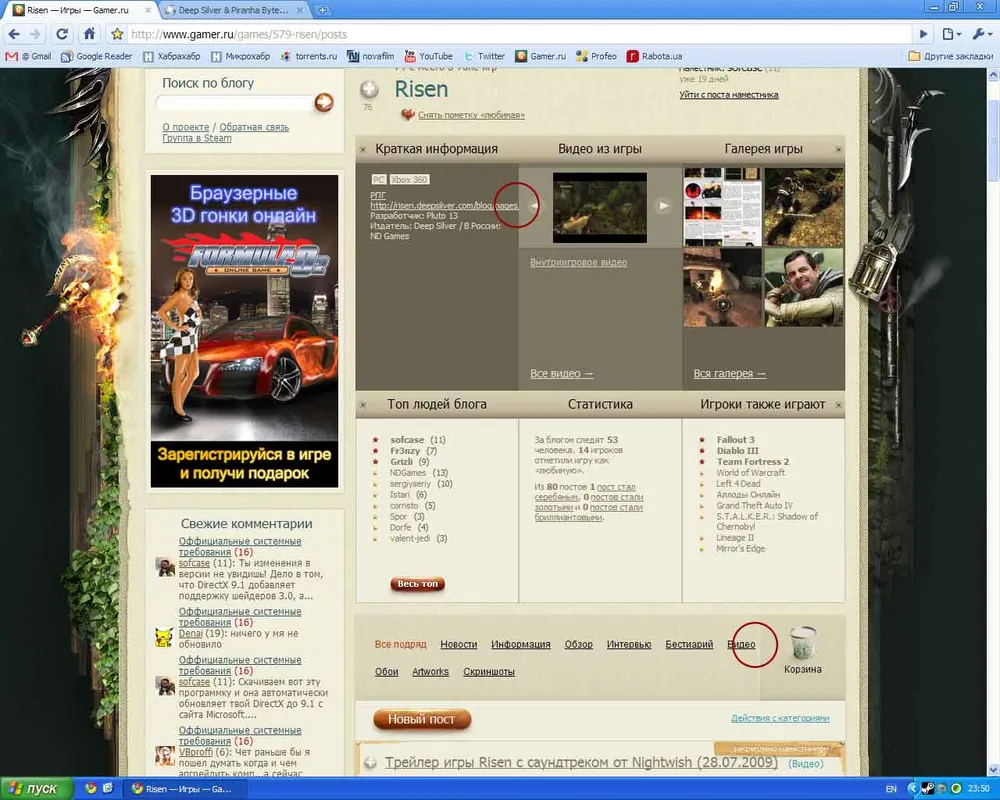Open the Rabota.ua bookmark
Viewport: 1000px width, 800px height.
[654, 56]
